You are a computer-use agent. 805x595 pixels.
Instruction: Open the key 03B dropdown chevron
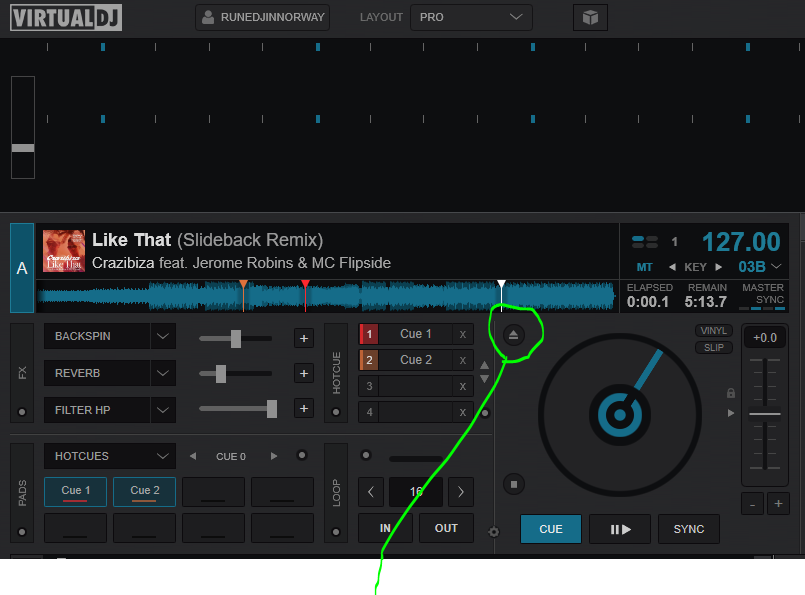click(777, 266)
